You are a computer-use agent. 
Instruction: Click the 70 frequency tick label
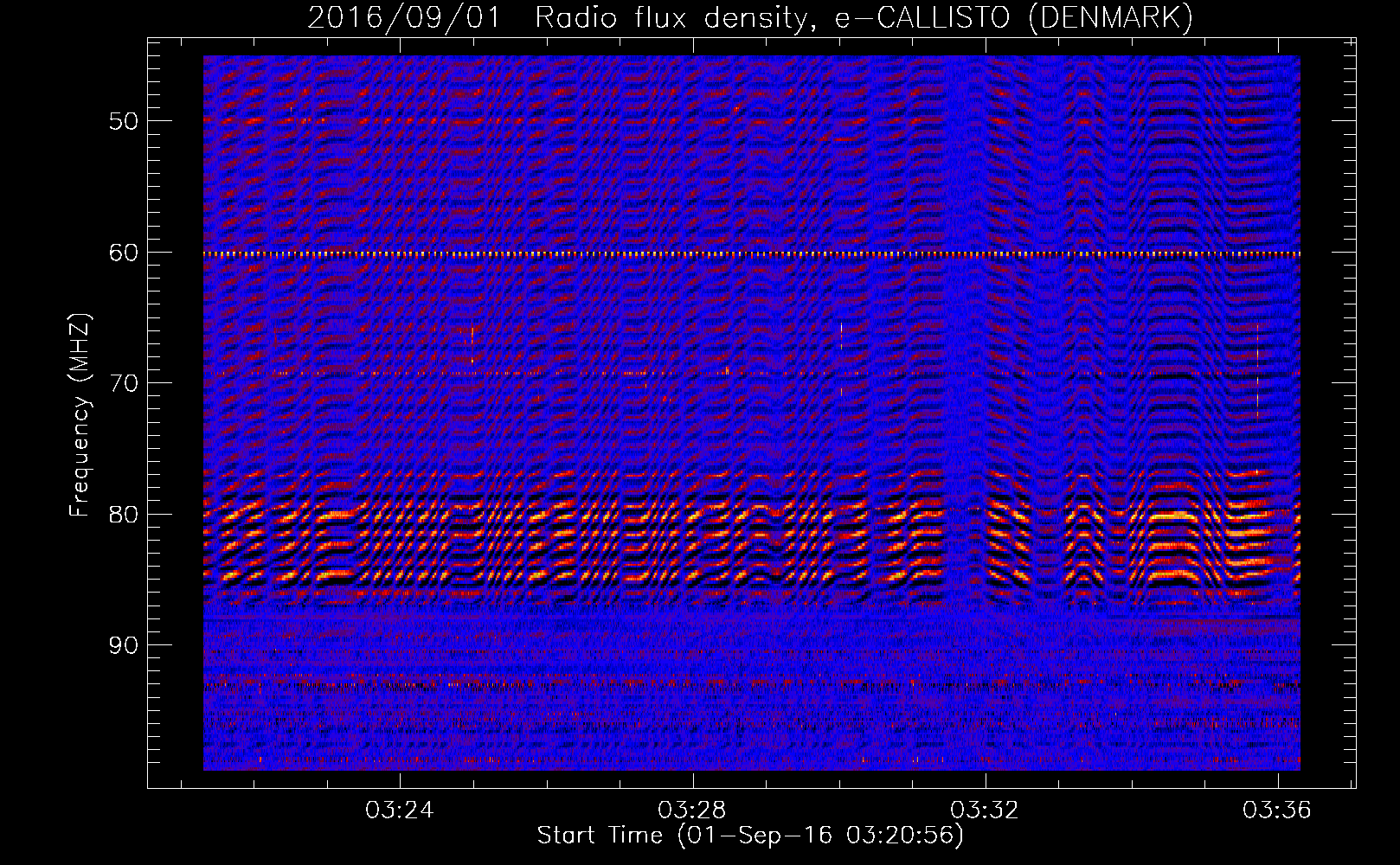pos(123,383)
